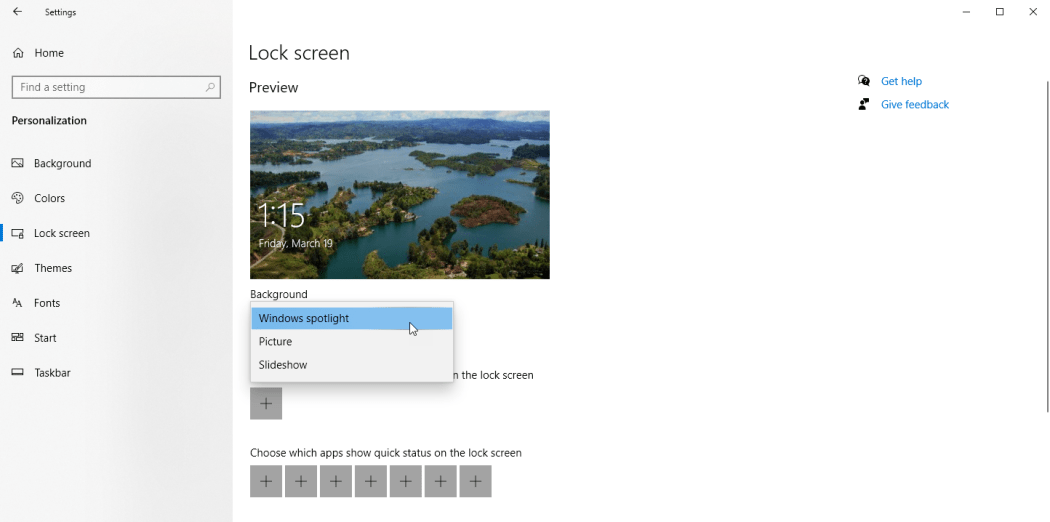Click the Background picture icon in sidebar
The height and width of the screenshot is (522, 1050).
18,163
